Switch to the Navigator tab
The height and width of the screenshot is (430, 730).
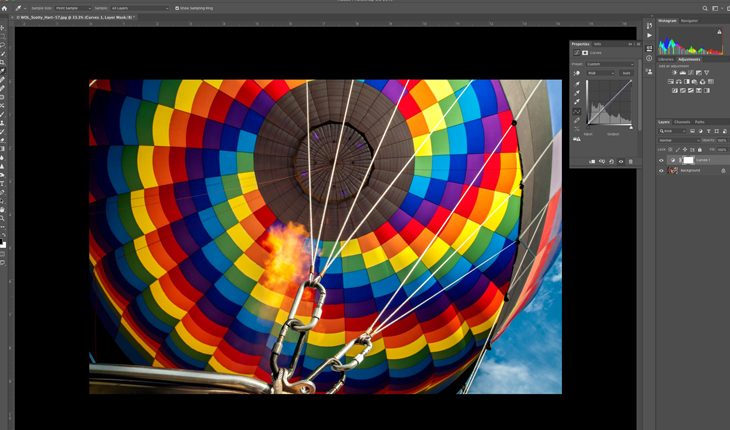[x=689, y=20]
